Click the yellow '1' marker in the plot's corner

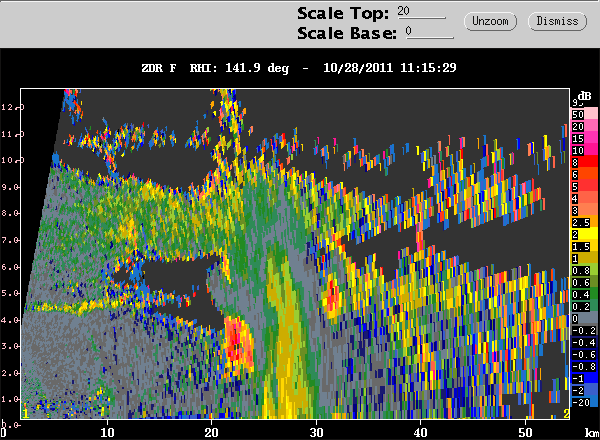[x=26, y=414]
